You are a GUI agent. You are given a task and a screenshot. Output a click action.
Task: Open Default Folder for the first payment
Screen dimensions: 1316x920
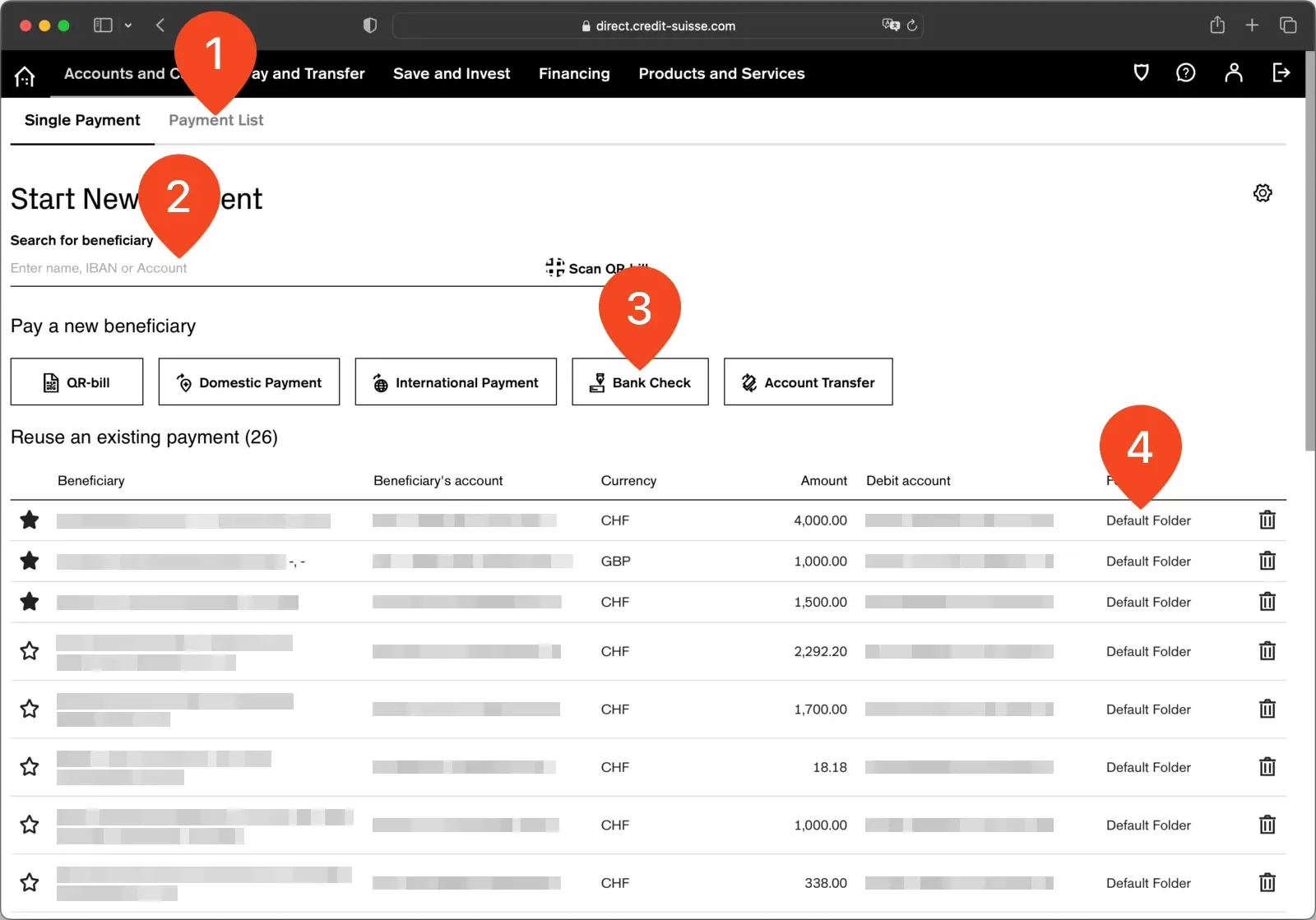point(1147,520)
